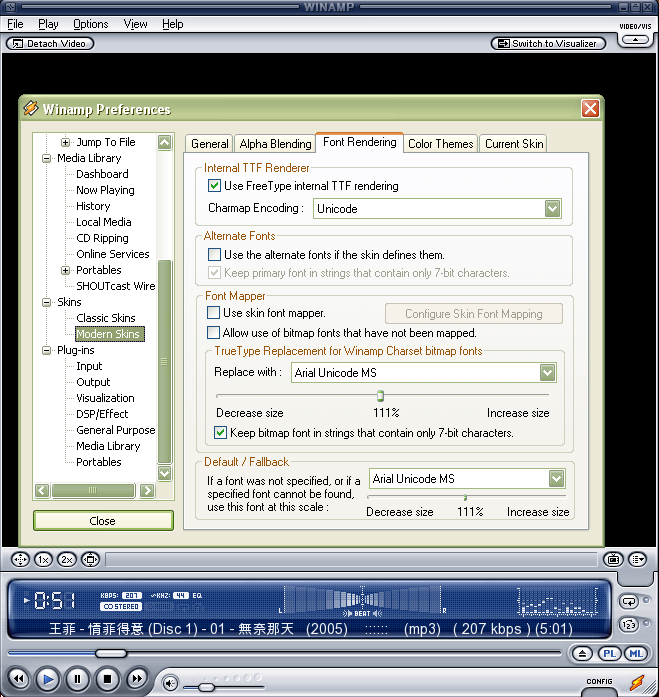Viewport: 659px width, 697px height.
Task: Open the Play menu
Action: (48, 24)
